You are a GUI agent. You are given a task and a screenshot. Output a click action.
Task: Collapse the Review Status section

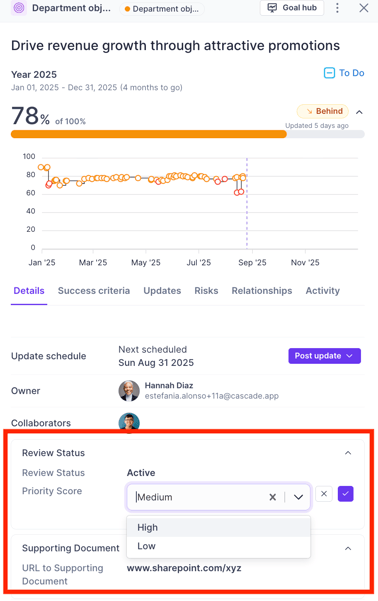pos(348,453)
